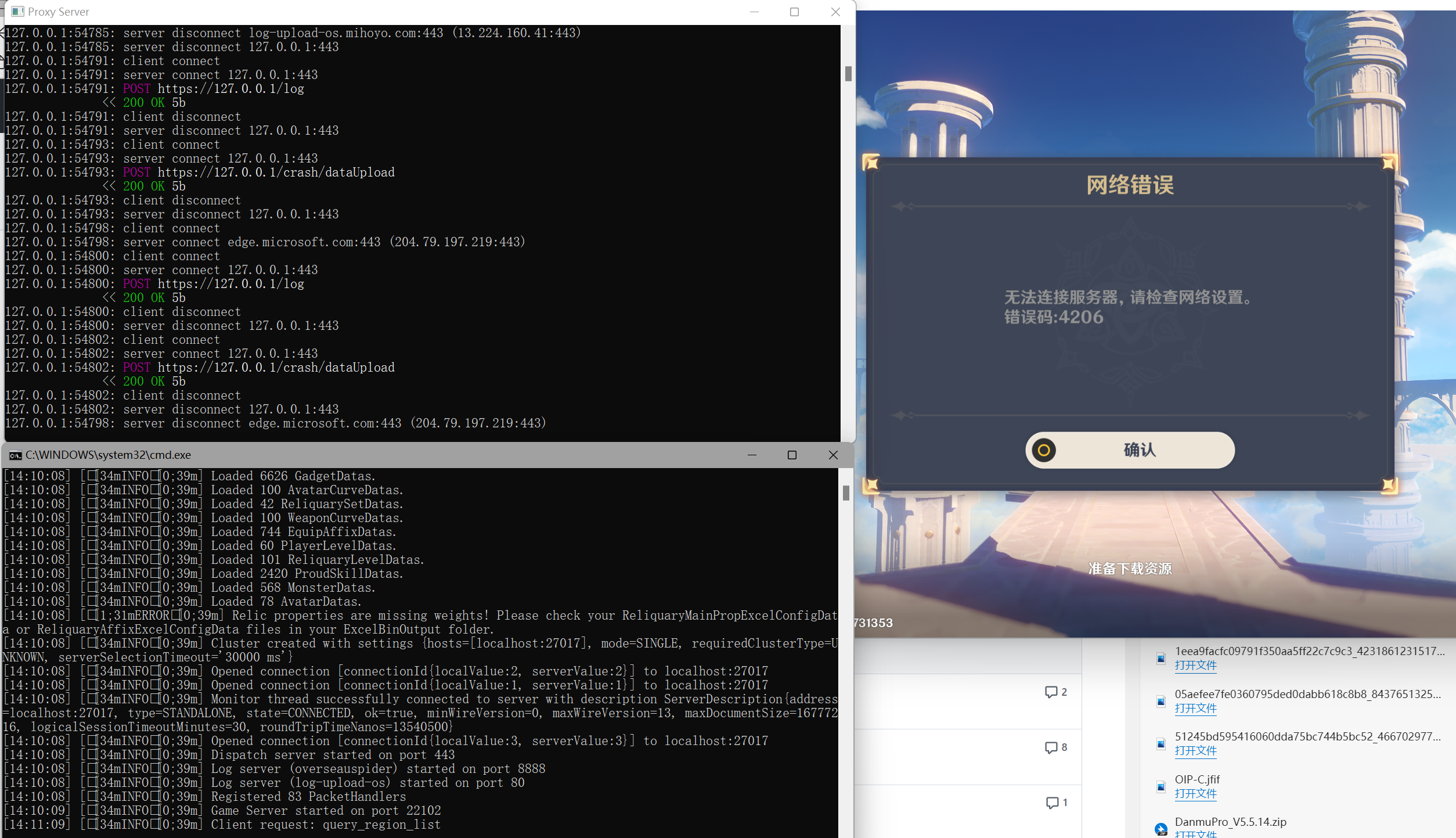Image resolution: width=1456 pixels, height=838 pixels.
Task: Open the comment bubble showing 8 replies
Action: tap(1055, 747)
